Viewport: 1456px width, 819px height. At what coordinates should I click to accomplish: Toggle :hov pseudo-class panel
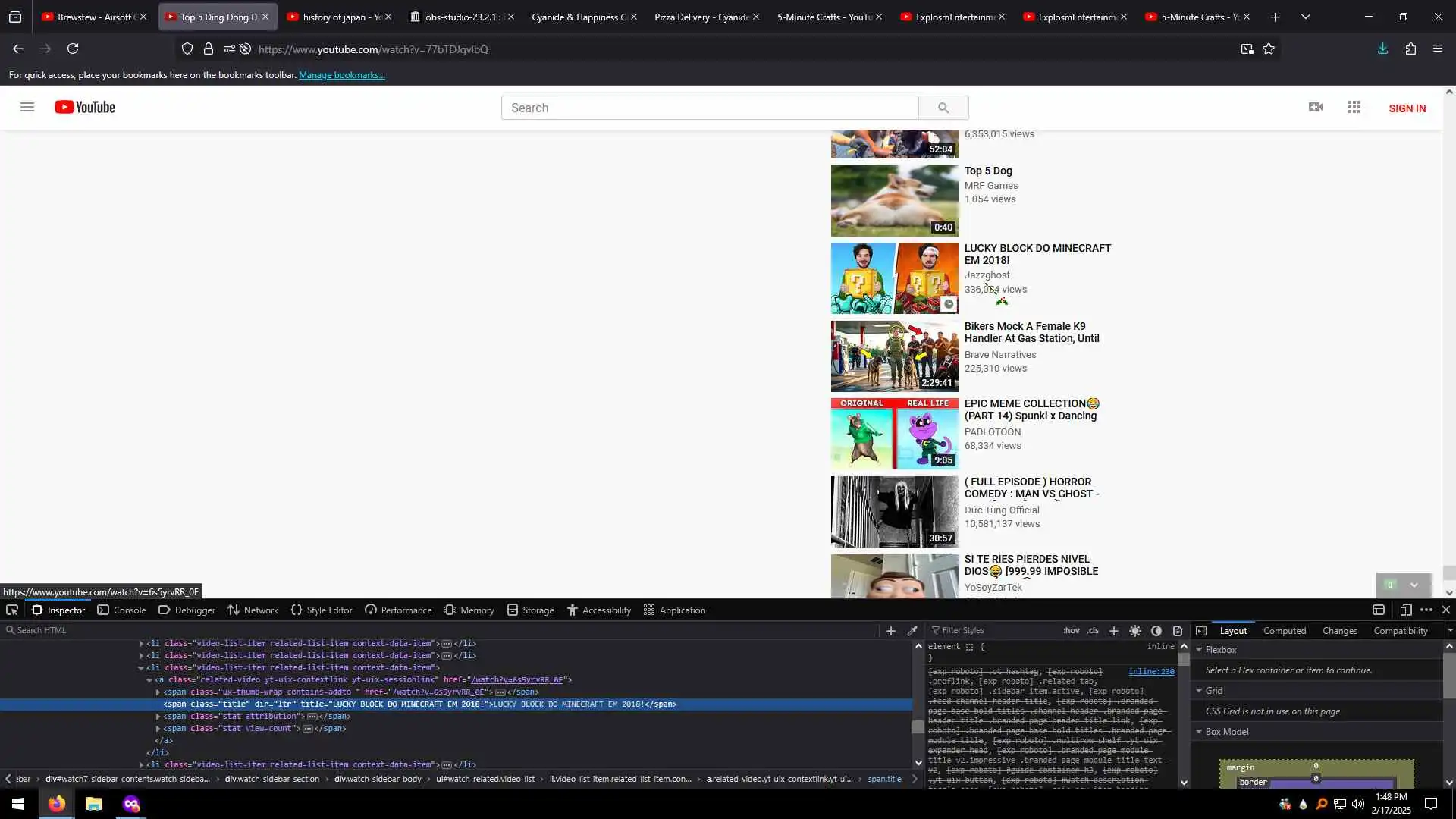click(x=1071, y=631)
